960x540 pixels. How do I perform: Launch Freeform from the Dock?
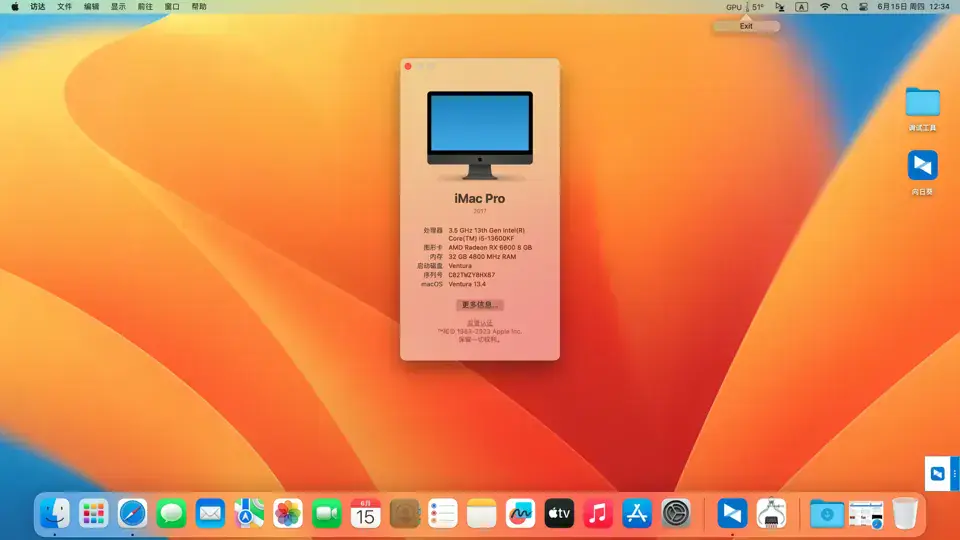tap(520, 513)
